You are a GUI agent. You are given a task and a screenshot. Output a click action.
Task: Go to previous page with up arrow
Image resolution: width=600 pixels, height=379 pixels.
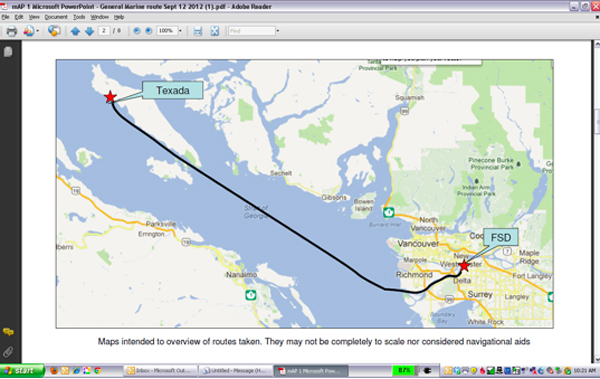pyautogui.click(x=75, y=31)
